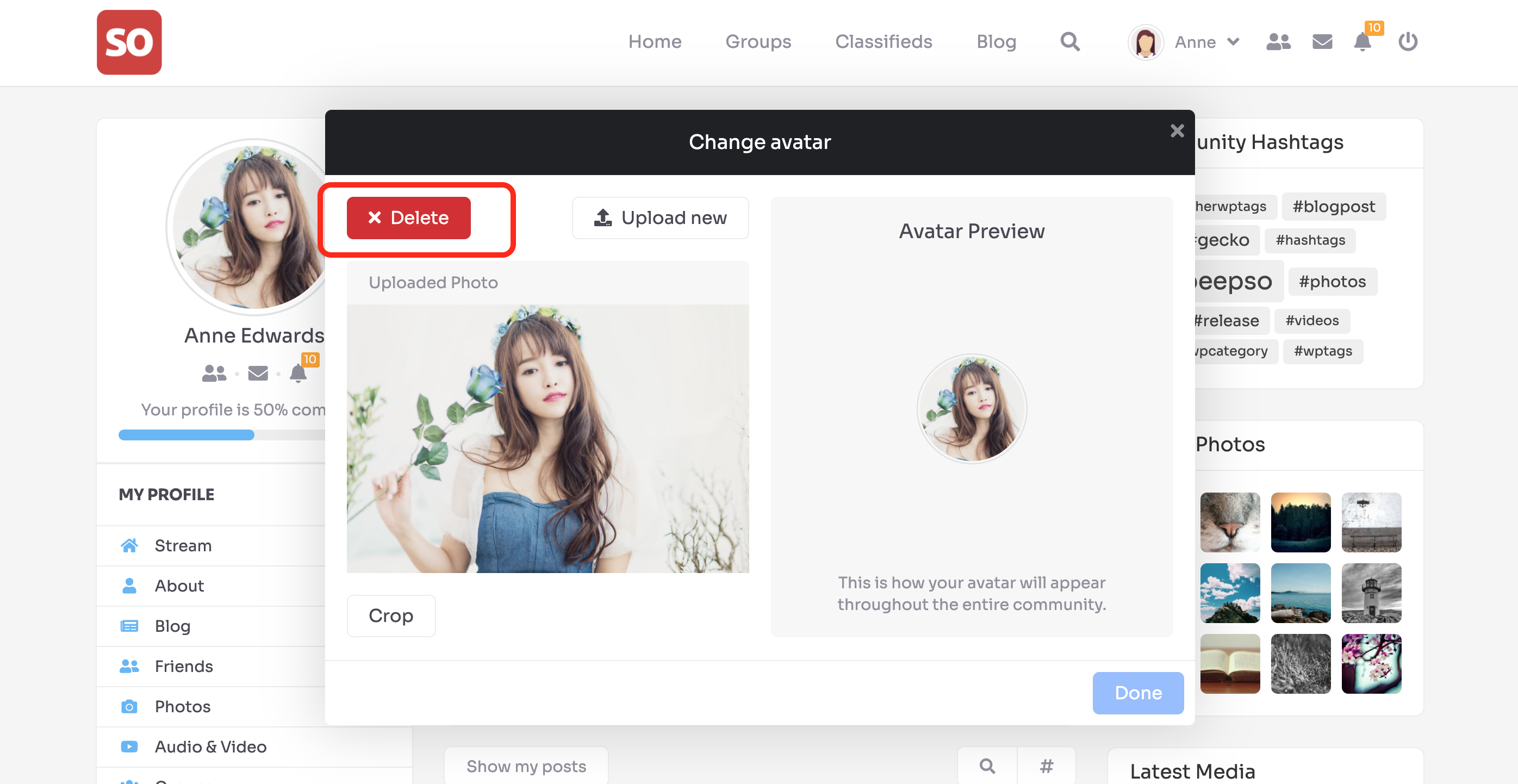
Task: Click envelope icon under Anne Edwards name
Action: pos(258,373)
